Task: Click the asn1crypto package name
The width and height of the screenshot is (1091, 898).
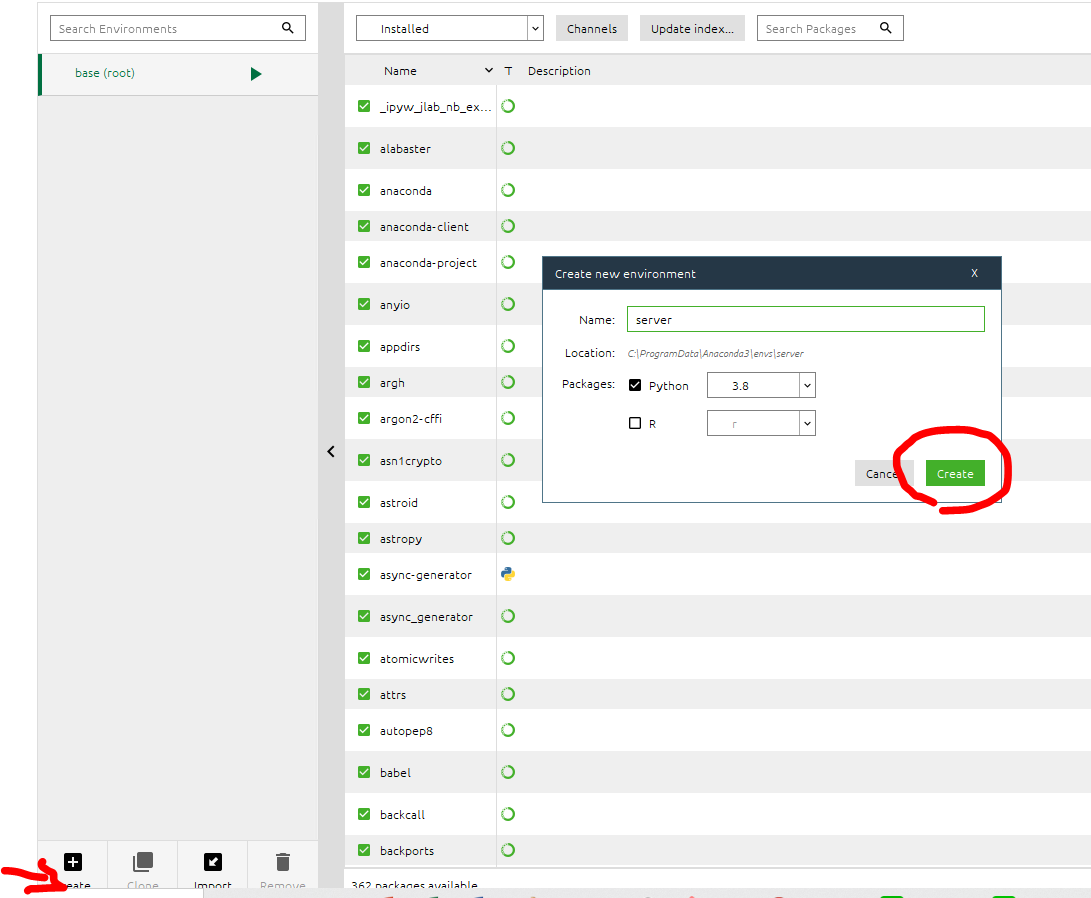Action: pos(411,461)
